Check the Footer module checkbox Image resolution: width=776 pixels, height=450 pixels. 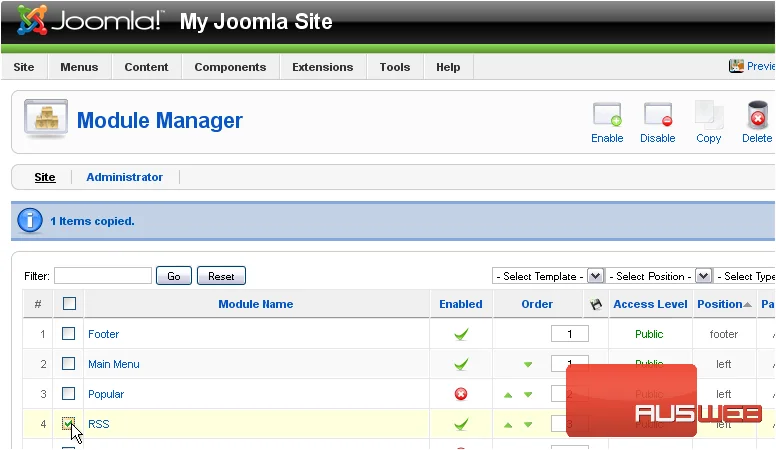coord(68,334)
